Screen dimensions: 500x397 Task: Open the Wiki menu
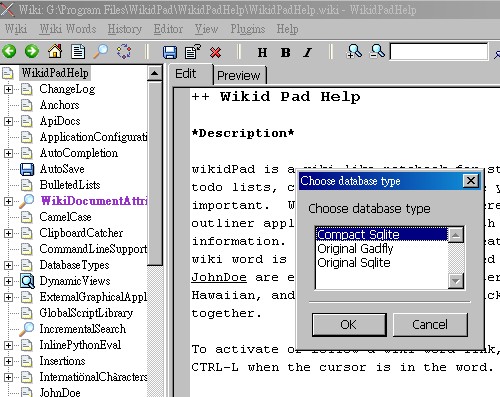(x=16, y=29)
